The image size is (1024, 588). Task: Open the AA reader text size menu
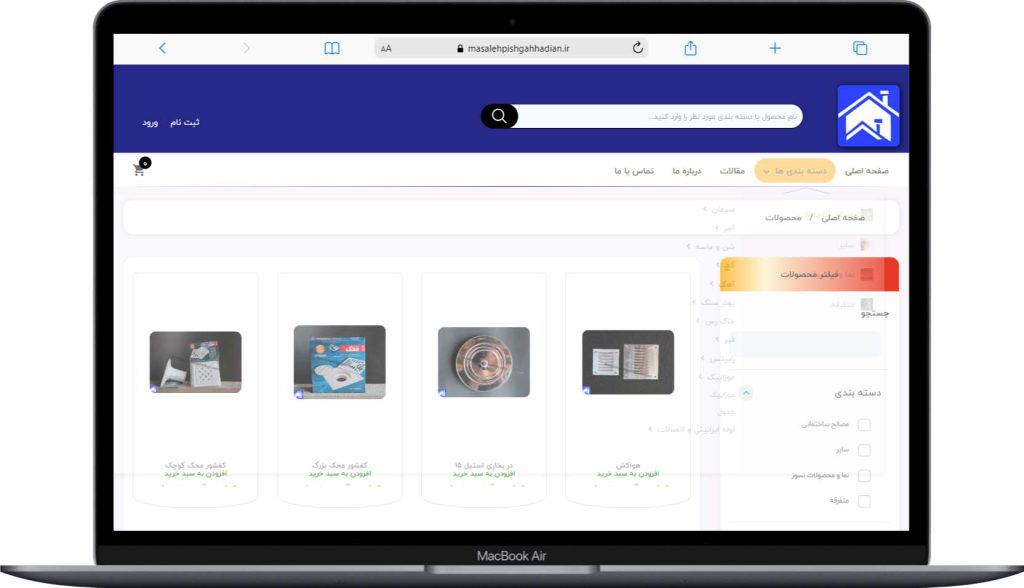click(387, 48)
